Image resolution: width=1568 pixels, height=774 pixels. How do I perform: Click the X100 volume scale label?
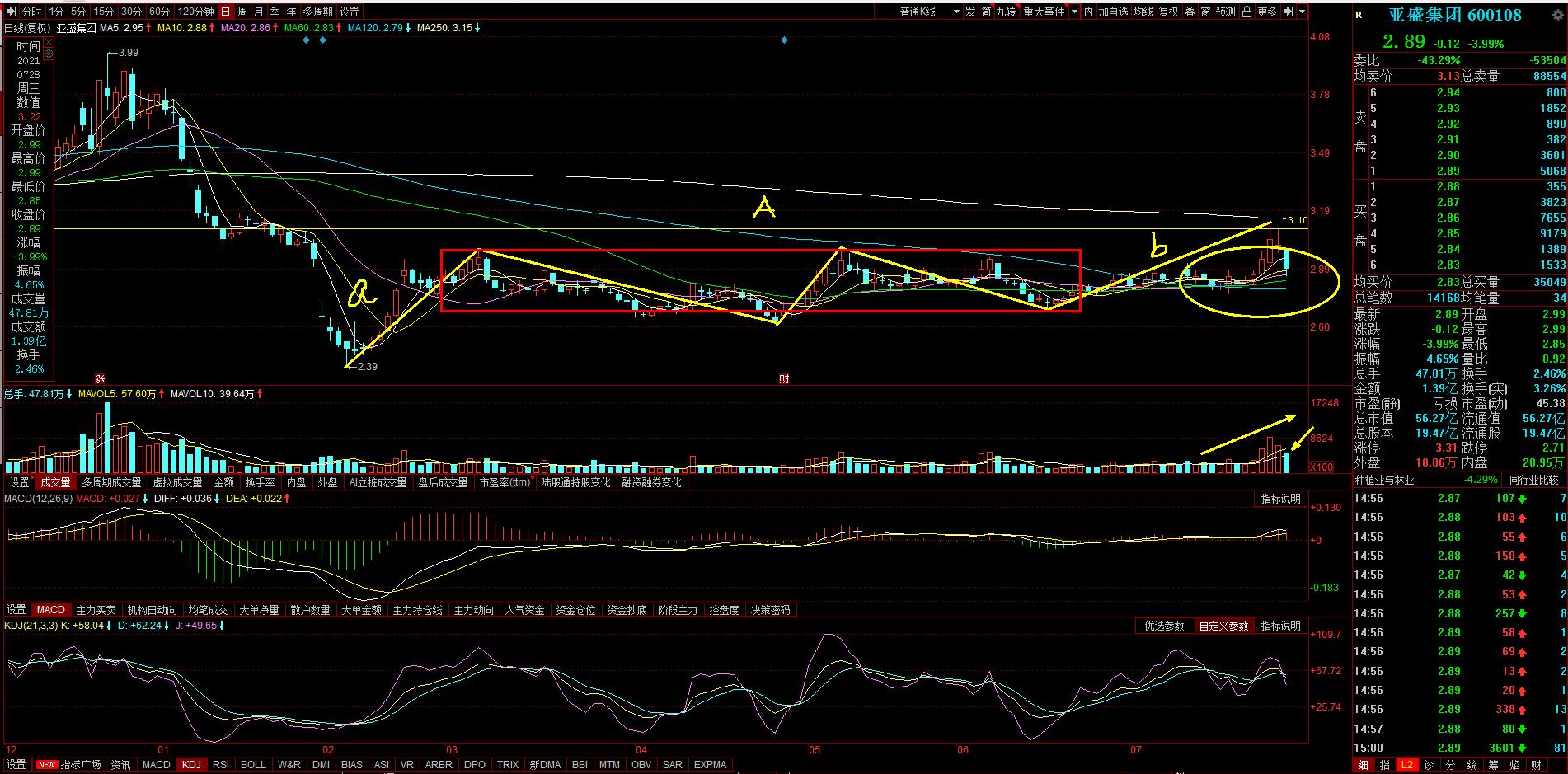(x=1322, y=467)
